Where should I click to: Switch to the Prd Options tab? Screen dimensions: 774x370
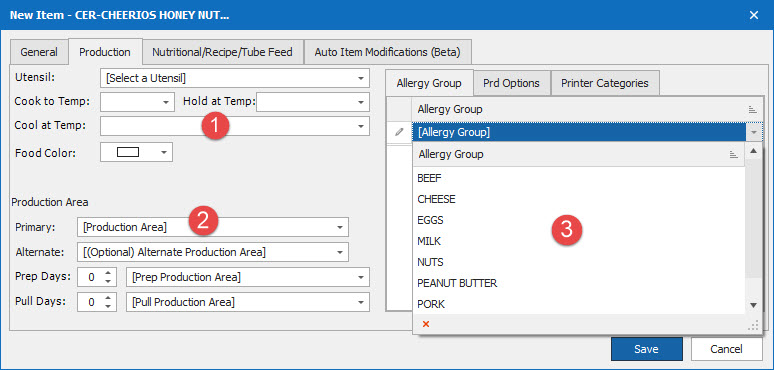pos(511,83)
